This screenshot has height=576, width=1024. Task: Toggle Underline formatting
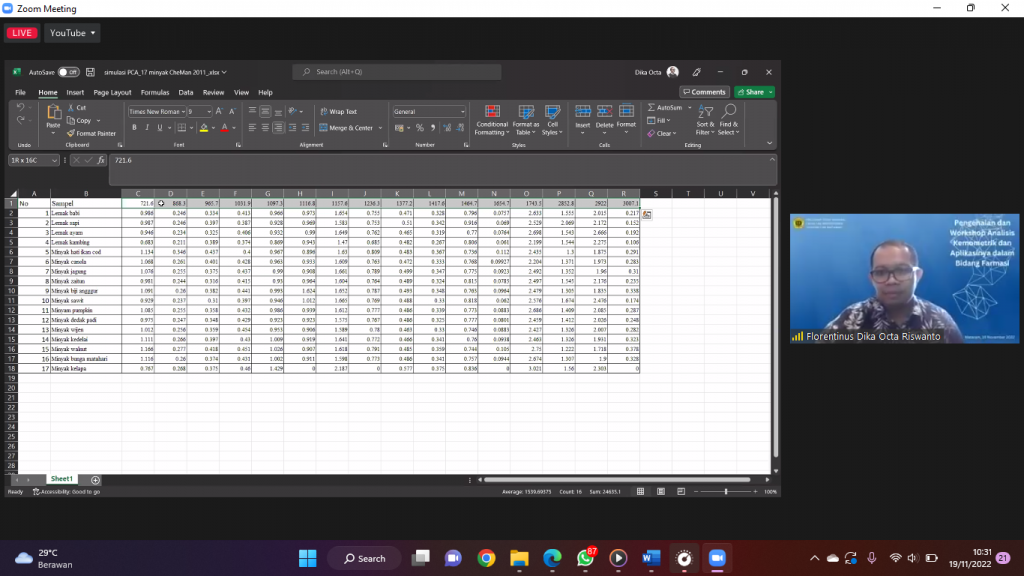(159, 128)
